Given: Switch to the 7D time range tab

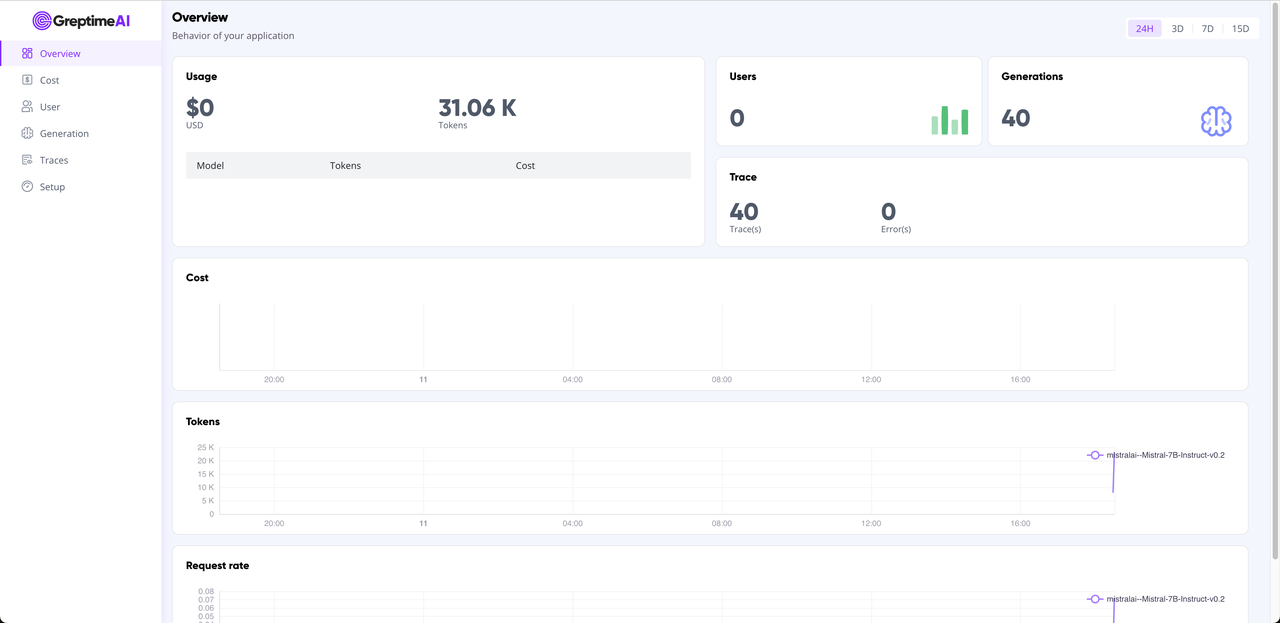Looking at the screenshot, I should pos(1207,28).
